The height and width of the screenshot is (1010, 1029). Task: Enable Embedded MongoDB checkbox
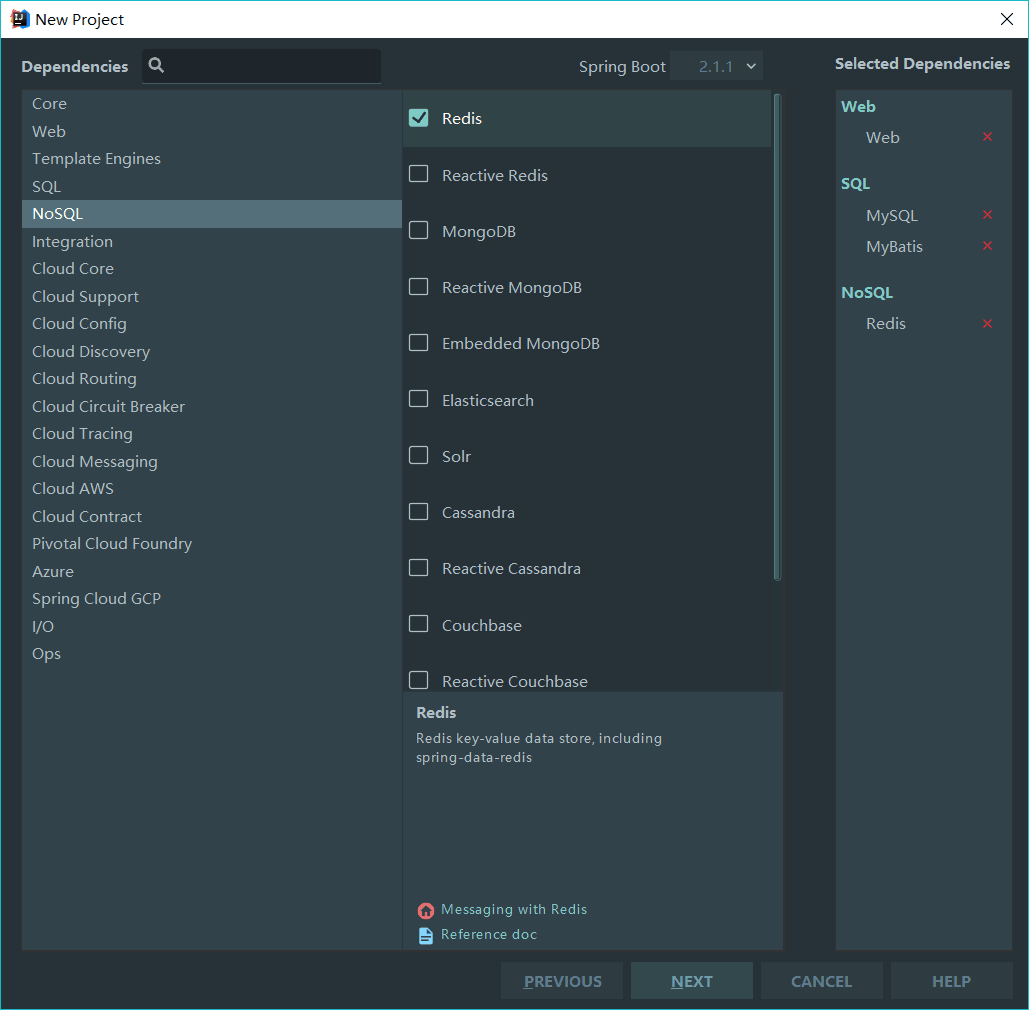419,343
